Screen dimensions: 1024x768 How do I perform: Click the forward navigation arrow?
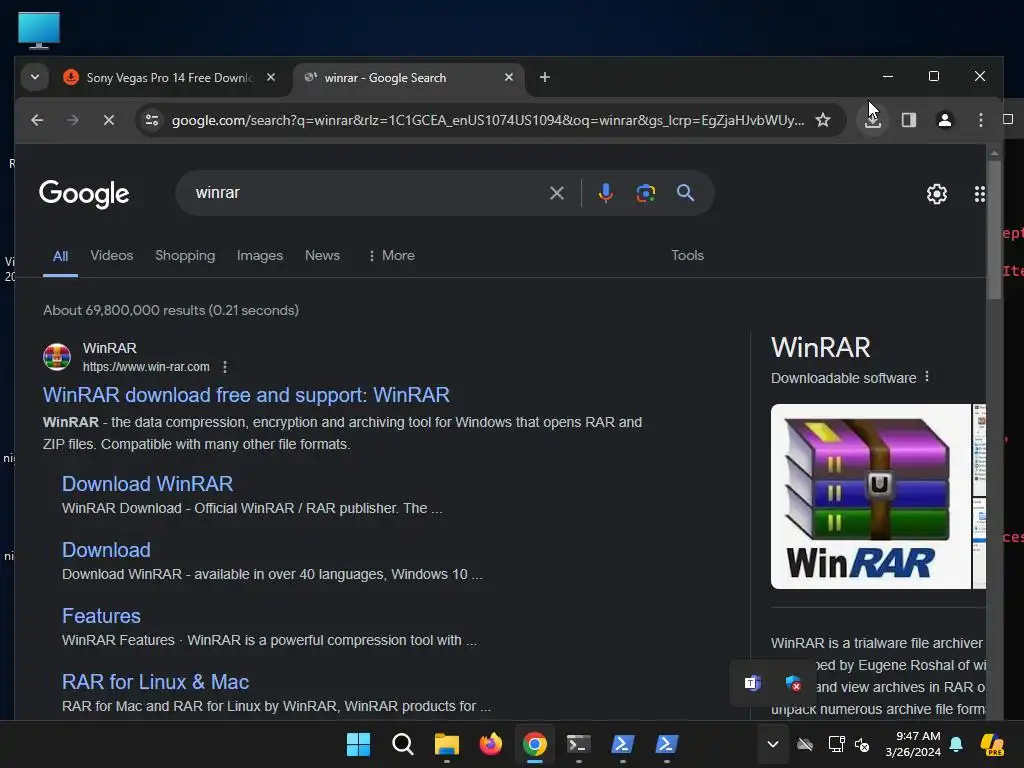[x=72, y=120]
